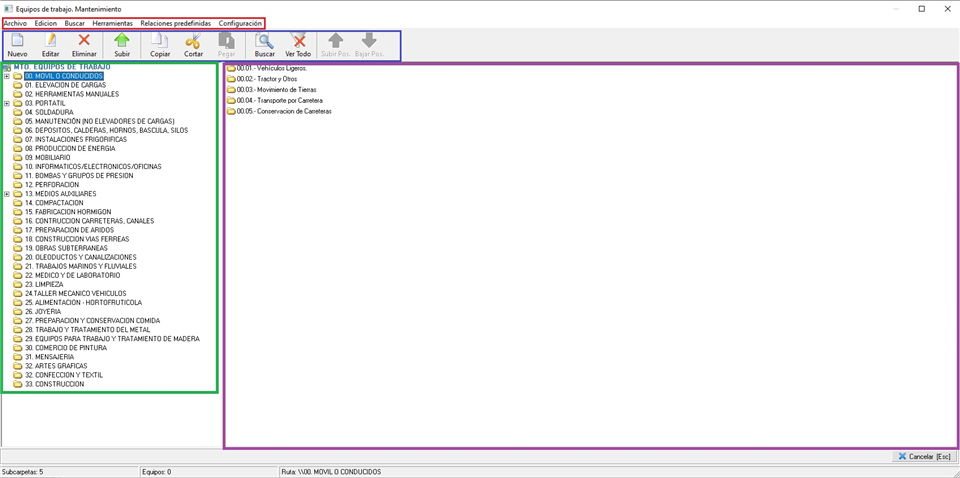
Task: Open the Buscar search tool
Action: (x=265, y=42)
